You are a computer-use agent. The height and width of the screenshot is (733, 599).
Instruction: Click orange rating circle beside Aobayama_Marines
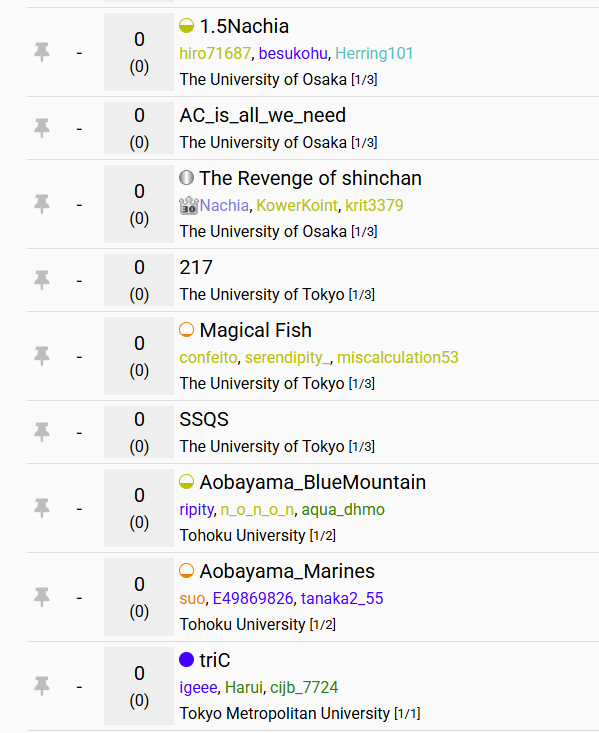(187, 570)
